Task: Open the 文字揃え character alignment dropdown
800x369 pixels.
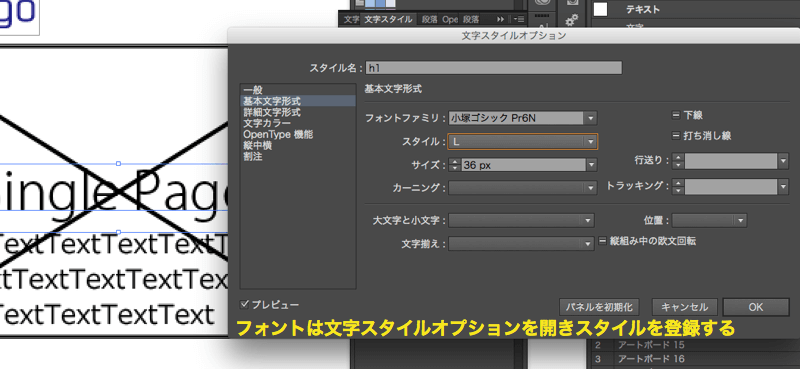Action: (521, 244)
